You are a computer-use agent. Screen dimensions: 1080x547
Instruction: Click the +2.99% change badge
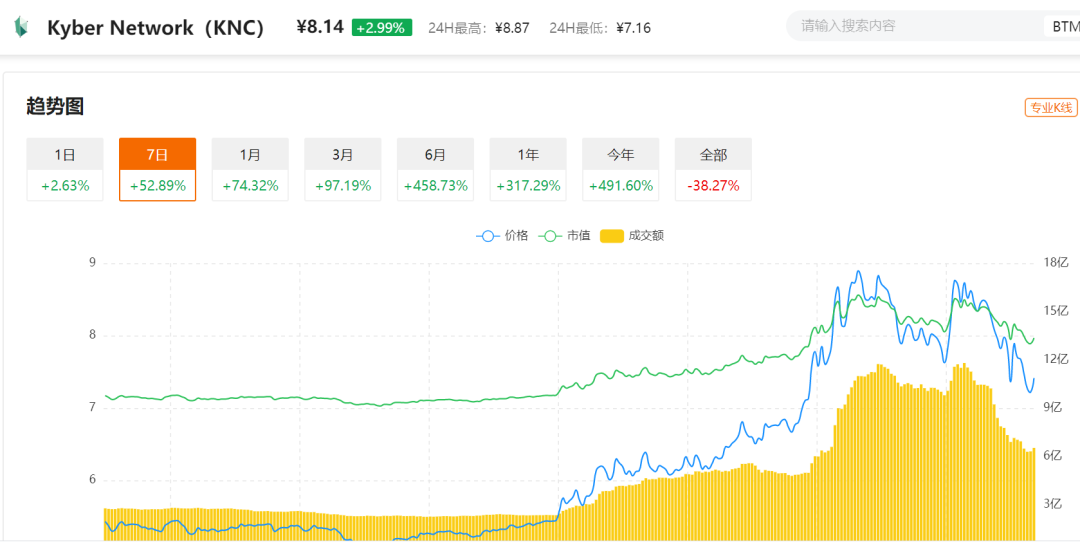point(382,28)
